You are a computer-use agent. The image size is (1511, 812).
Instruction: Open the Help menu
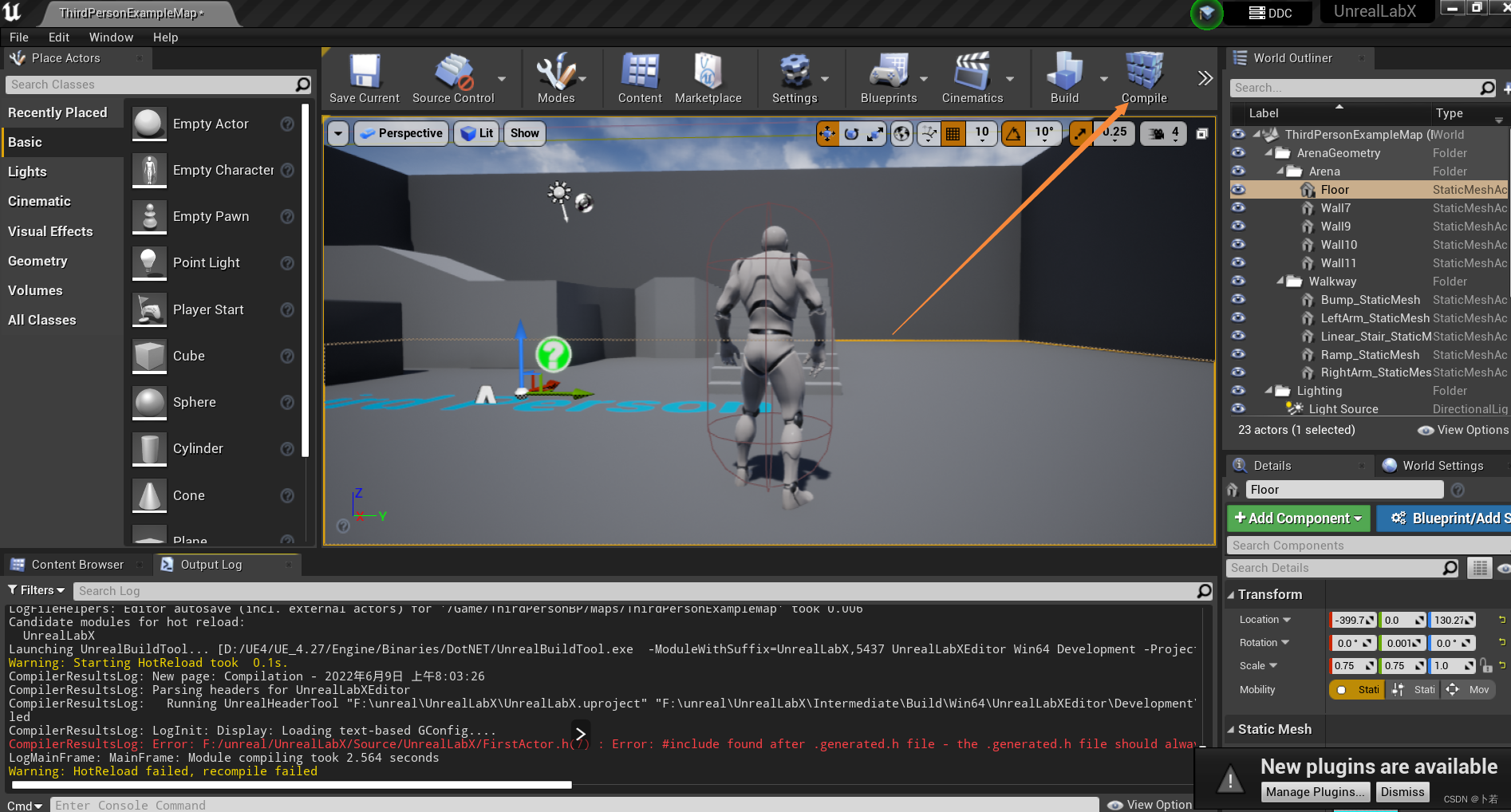coord(165,37)
